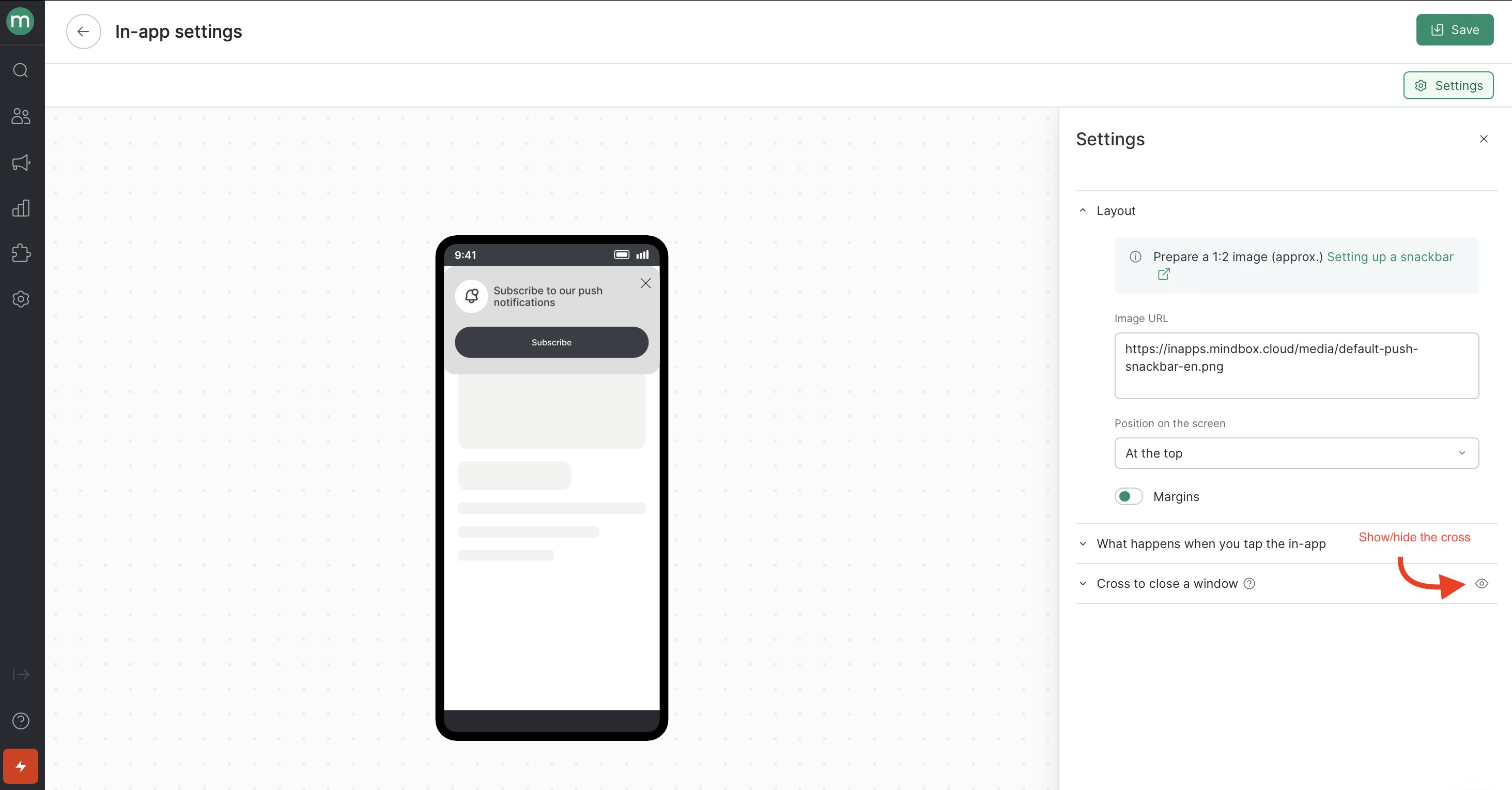1512x790 pixels.
Task: Click the campaigns/megaphone icon in sidebar
Action: [x=22, y=163]
